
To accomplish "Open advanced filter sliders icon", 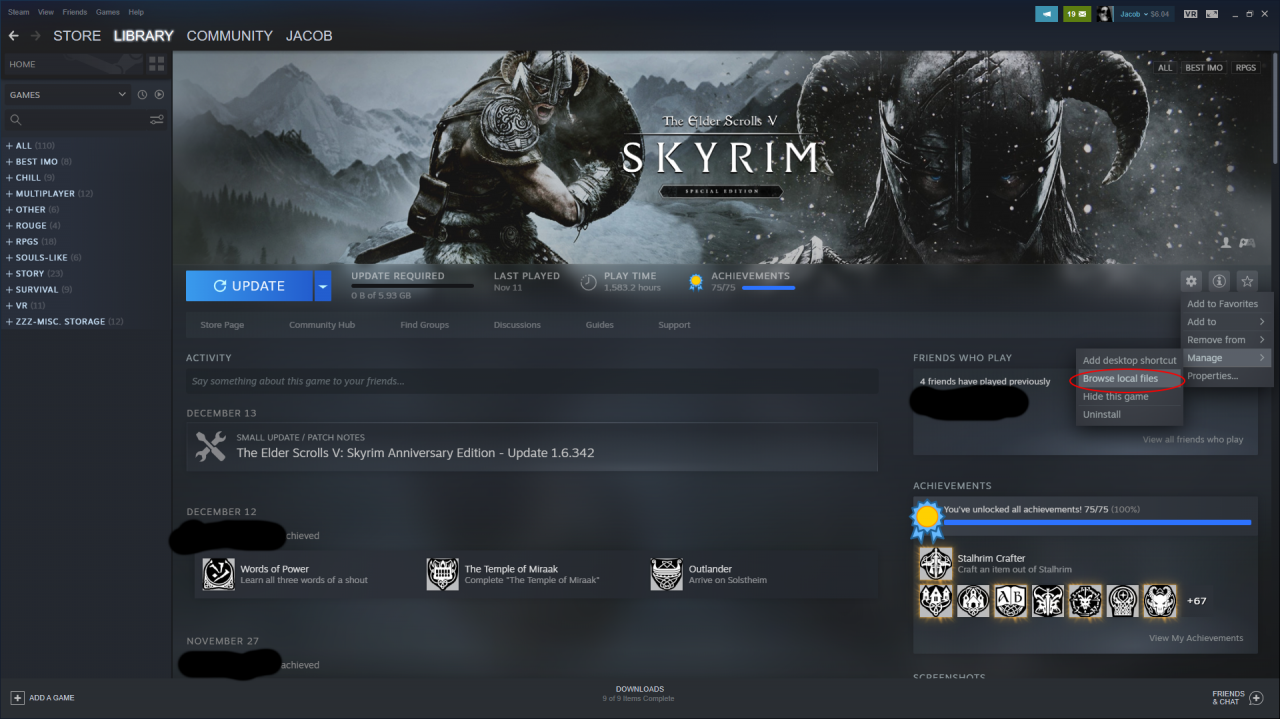I will pyautogui.click(x=157, y=120).
